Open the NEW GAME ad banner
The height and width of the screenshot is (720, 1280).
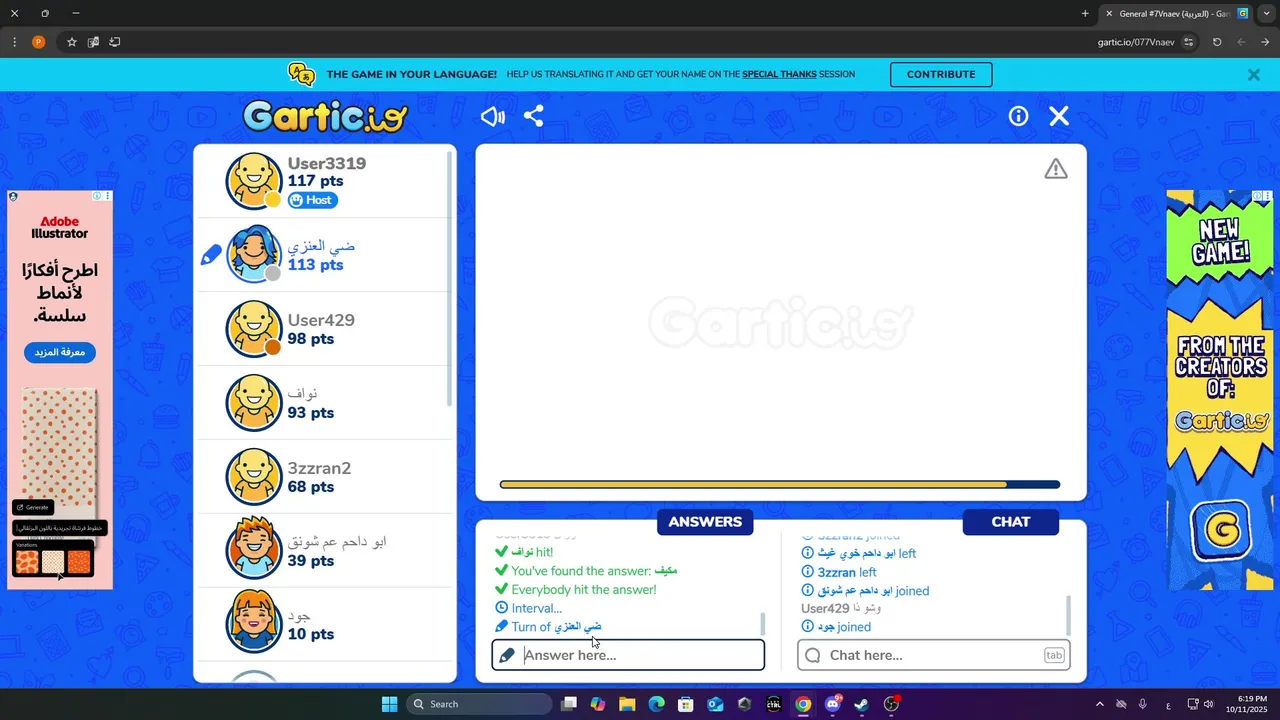(x=1220, y=390)
